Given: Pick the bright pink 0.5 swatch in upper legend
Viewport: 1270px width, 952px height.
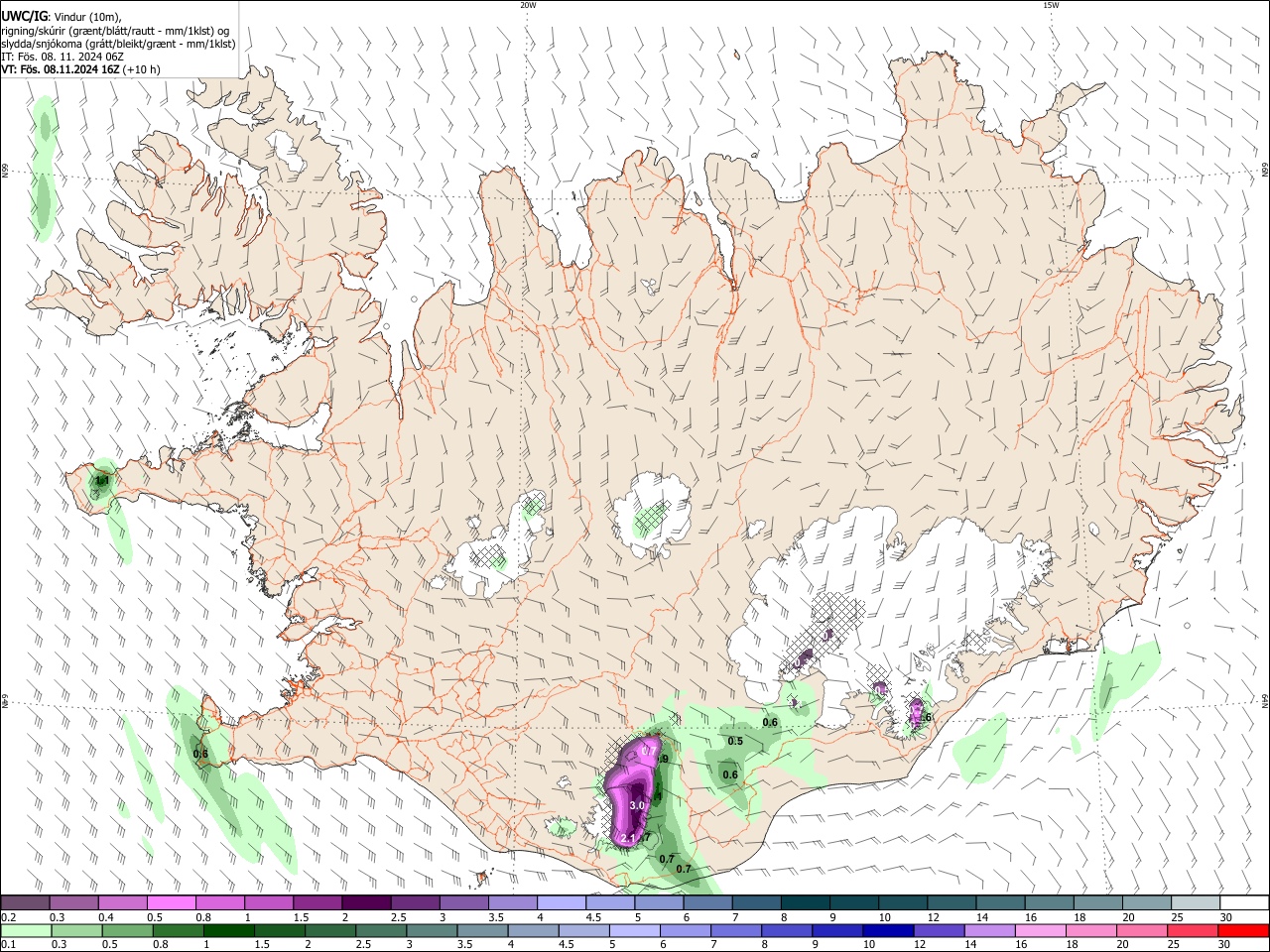Looking at the screenshot, I should (171, 902).
